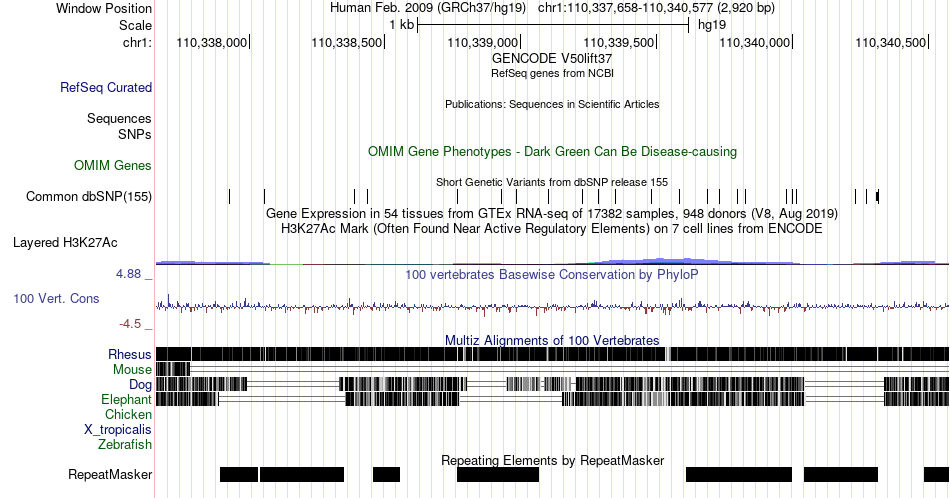
Task: Click the GTEx Gene Expression track title
Action: pos(552,213)
